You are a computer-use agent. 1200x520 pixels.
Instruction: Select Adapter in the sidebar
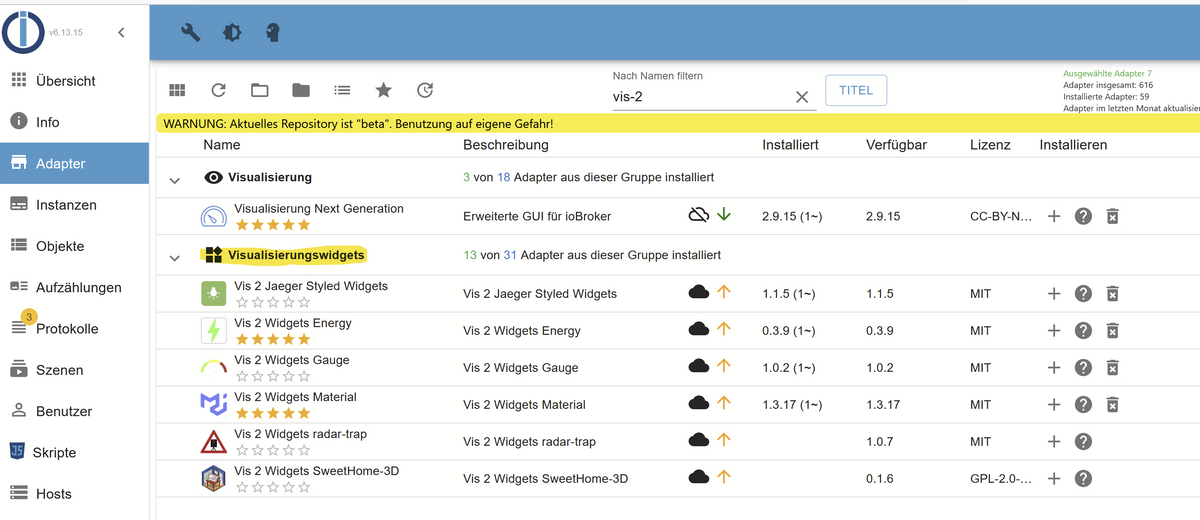point(74,163)
